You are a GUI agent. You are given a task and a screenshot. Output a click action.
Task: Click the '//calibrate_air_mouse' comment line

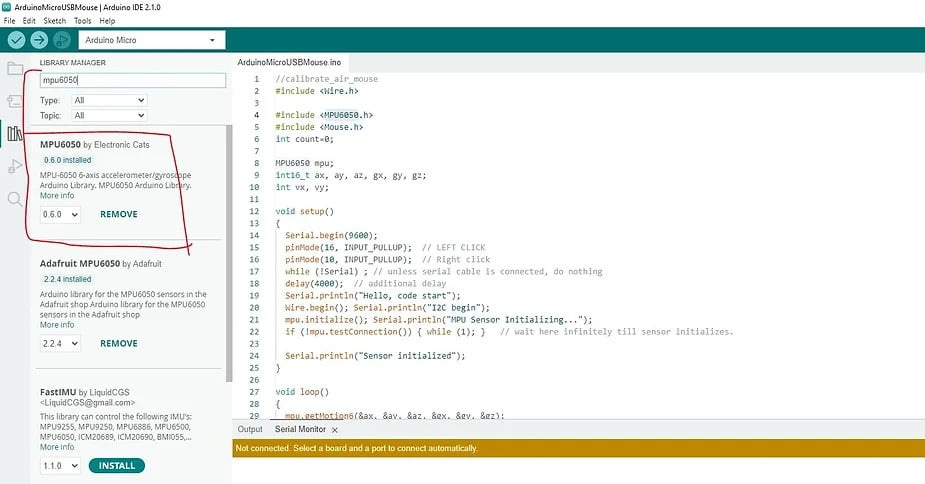click(x=326, y=79)
